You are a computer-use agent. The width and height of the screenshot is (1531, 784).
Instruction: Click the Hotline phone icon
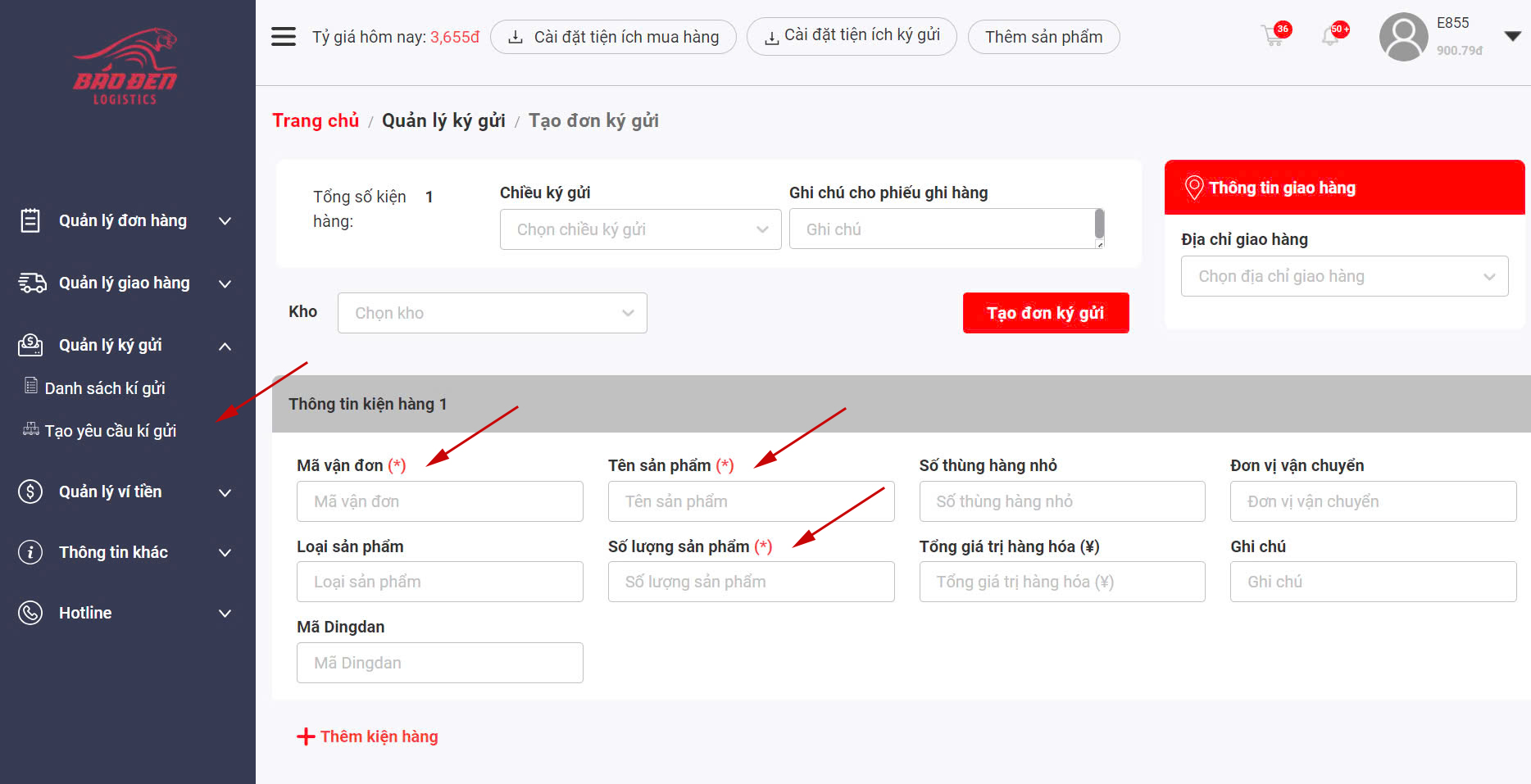click(x=30, y=613)
